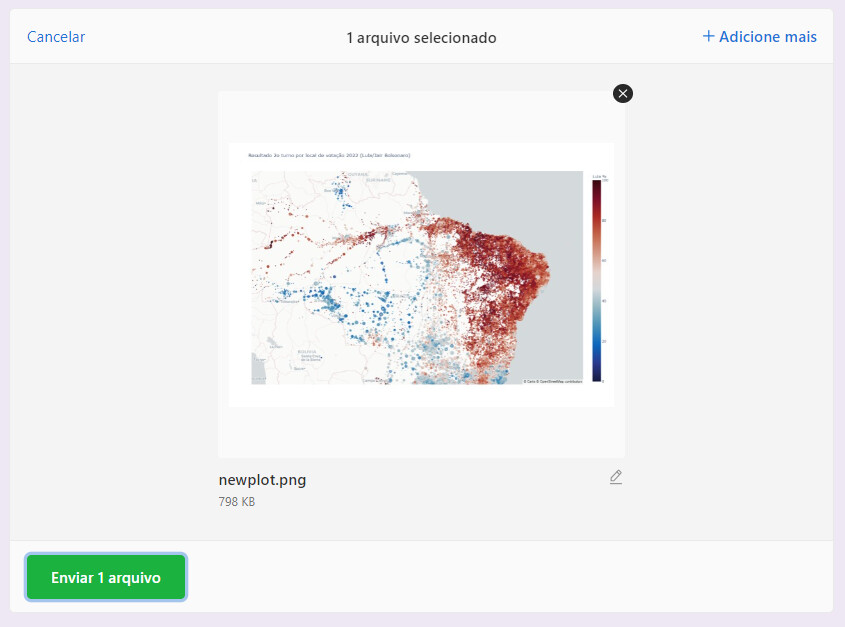
Task: Click the blank card area under the preview
Action: [x=421, y=431]
